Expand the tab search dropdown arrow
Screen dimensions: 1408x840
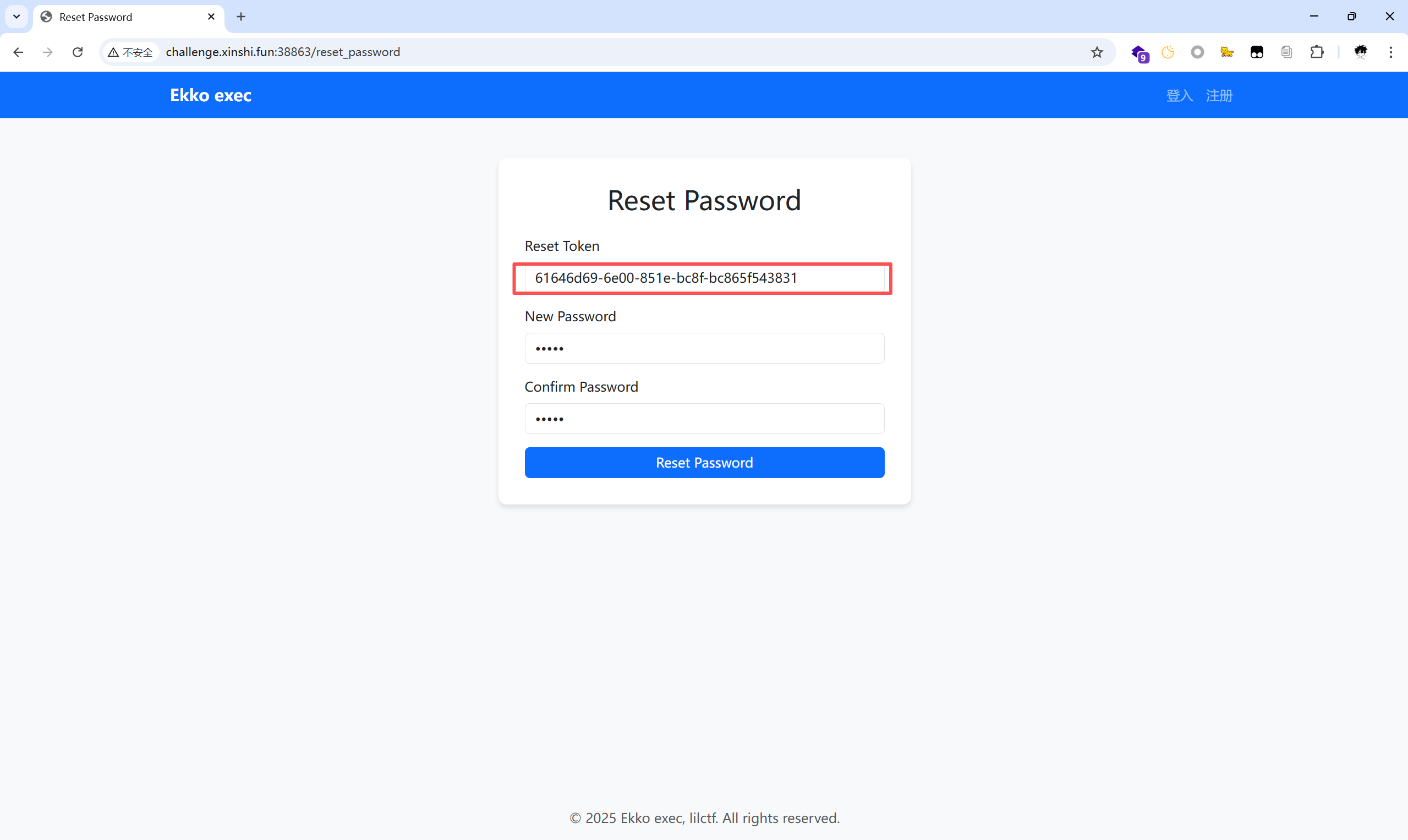pos(17,17)
